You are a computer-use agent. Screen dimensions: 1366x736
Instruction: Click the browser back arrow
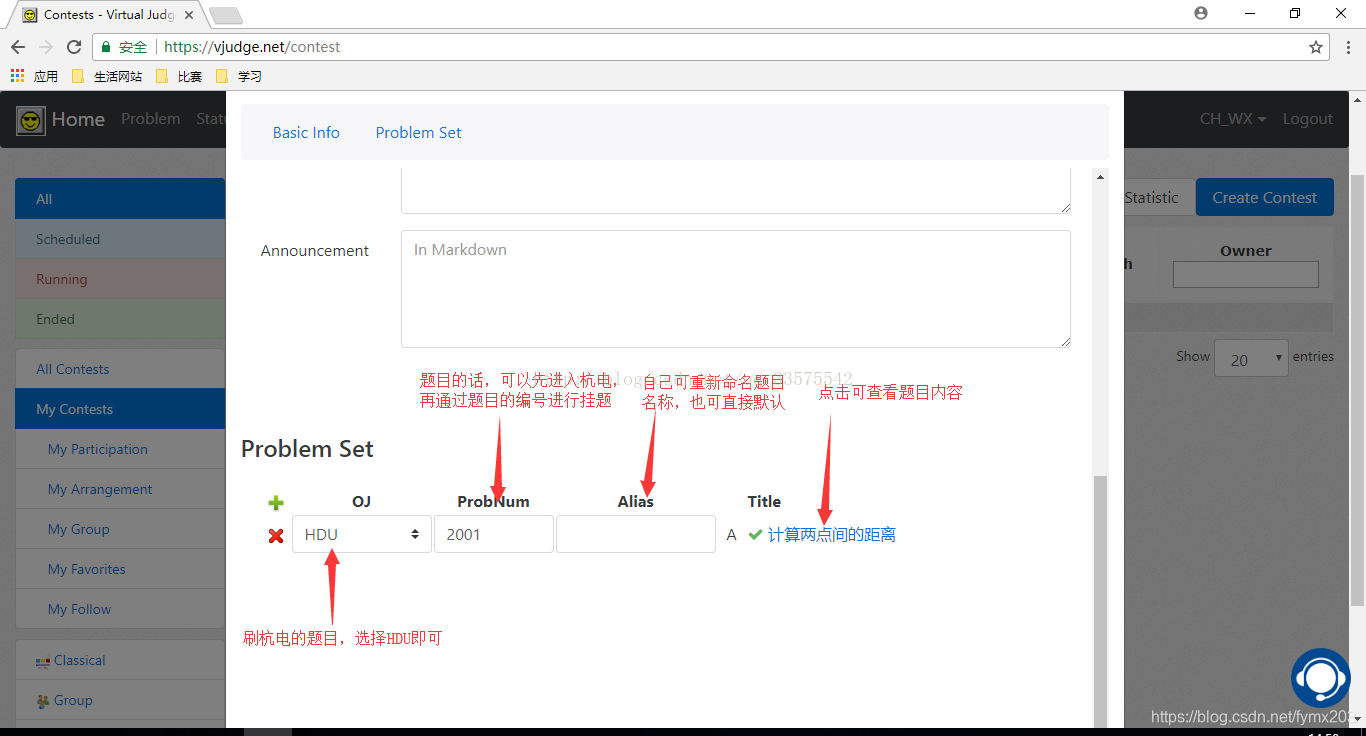click(18, 47)
